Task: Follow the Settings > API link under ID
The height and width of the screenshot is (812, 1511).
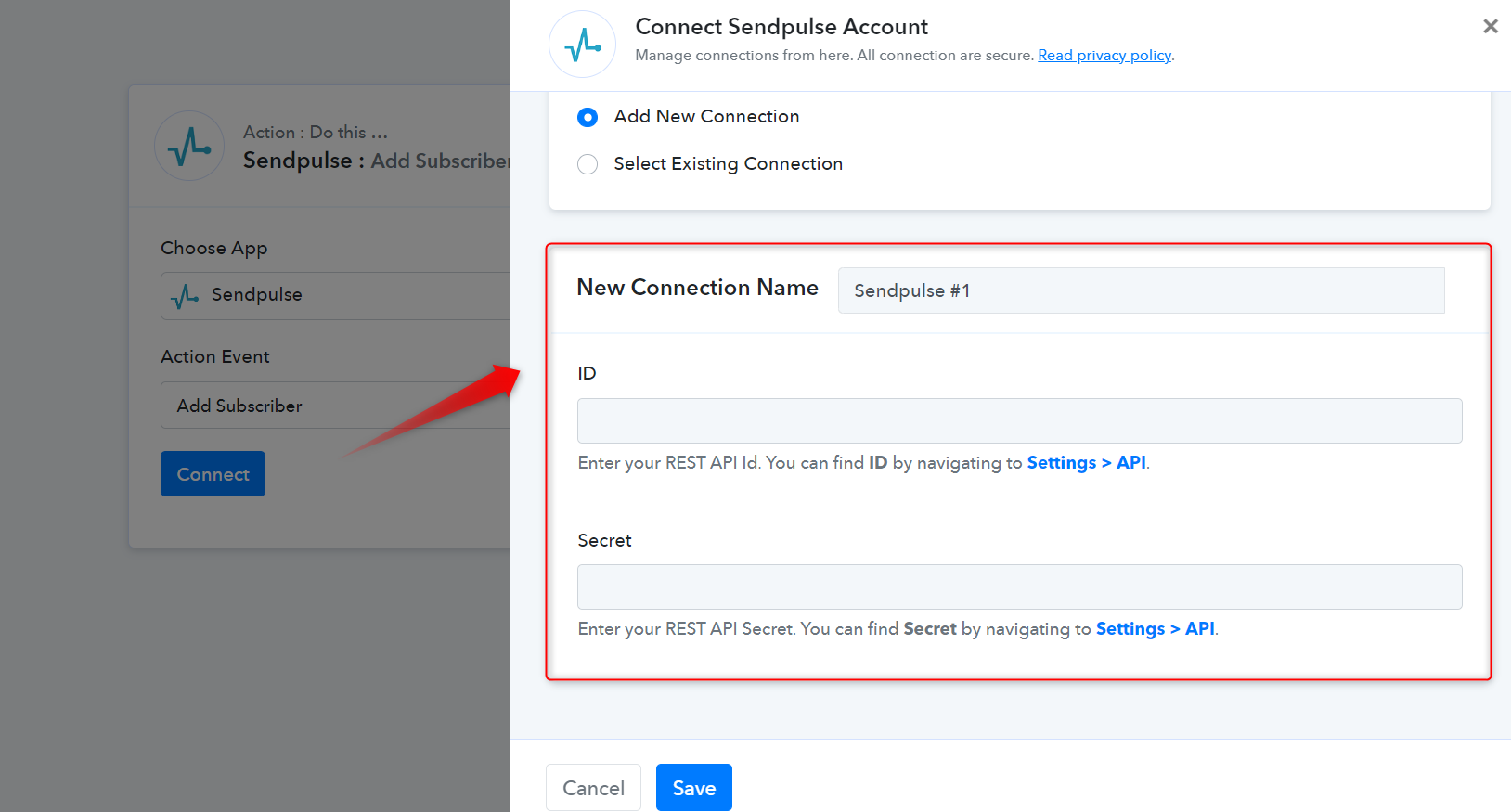Action: pos(1086,462)
